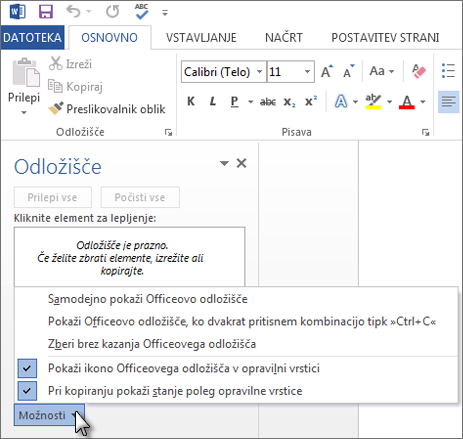Open the POSTAVITEV STRANI tab
Image resolution: width=463 pixels, height=439 pixels.
[x=385, y=37]
